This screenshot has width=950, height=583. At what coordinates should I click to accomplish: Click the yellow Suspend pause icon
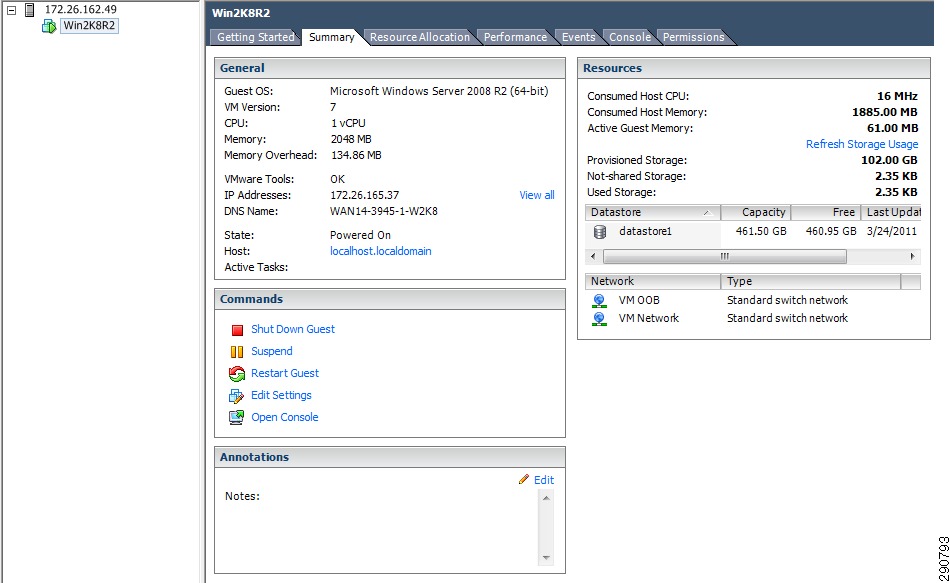tap(237, 351)
